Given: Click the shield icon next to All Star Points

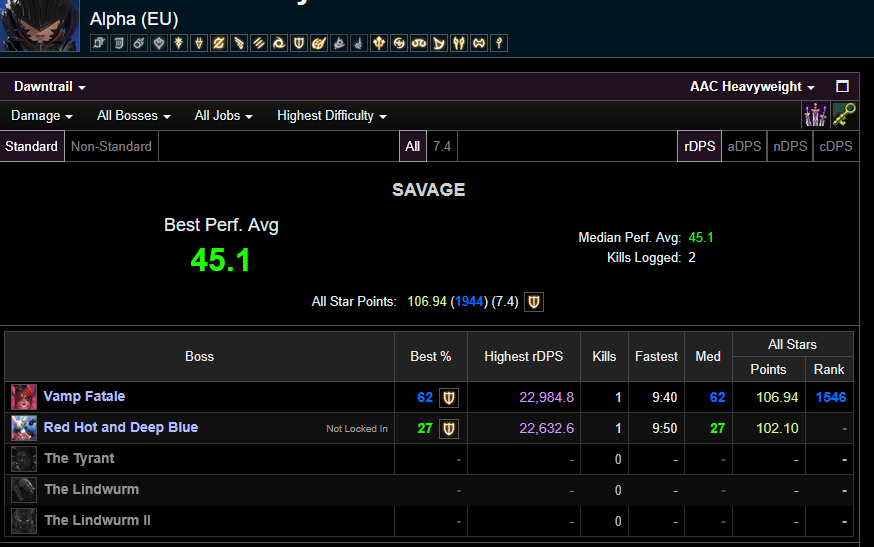Looking at the screenshot, I should click(x=533, y=302).
